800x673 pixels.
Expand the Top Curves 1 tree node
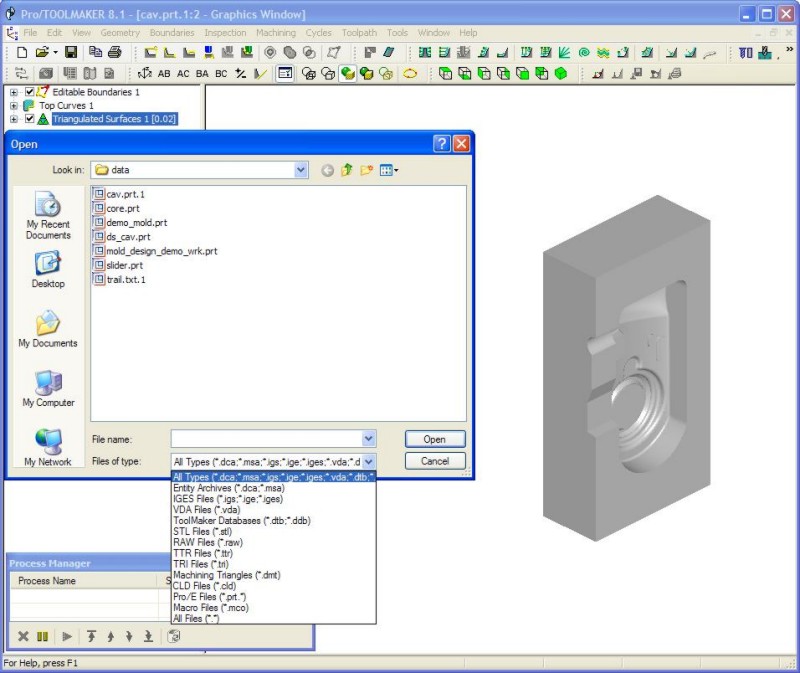click(x=14, y=106)
